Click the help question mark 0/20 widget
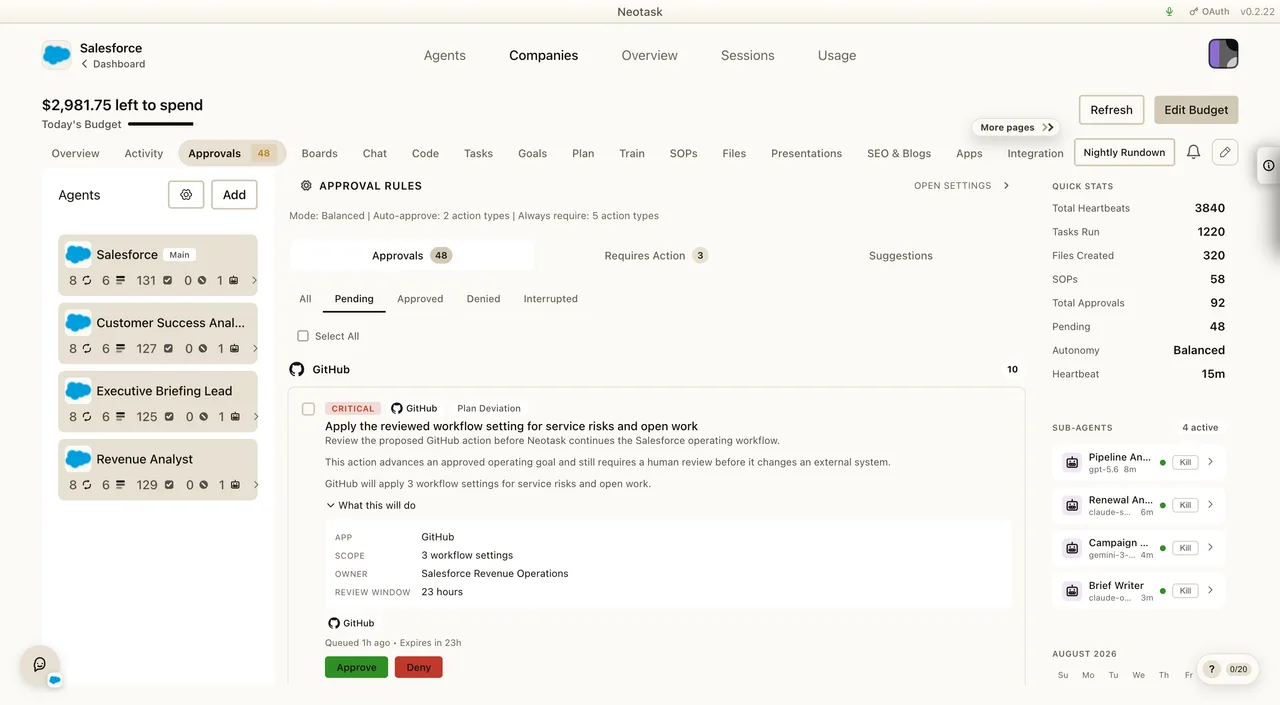This screenshot has height=705, width=1280. 1227,669
